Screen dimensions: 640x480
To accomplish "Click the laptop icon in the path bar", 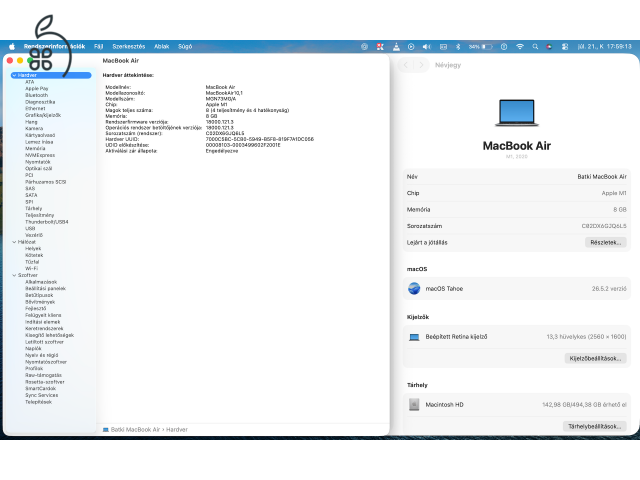I will coord(105,430).
